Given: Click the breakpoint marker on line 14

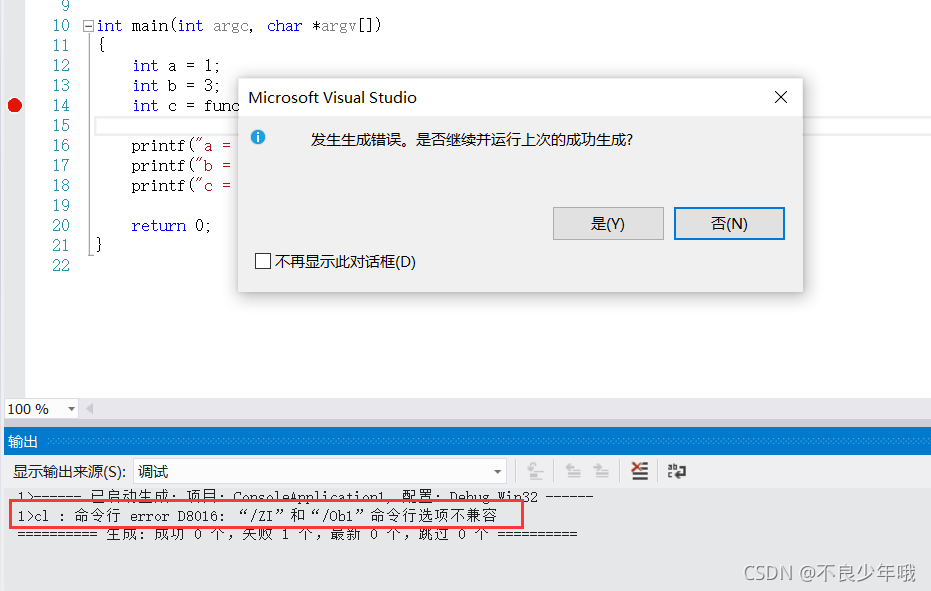Looking at the screenshot, I should (x=14, y=106).
